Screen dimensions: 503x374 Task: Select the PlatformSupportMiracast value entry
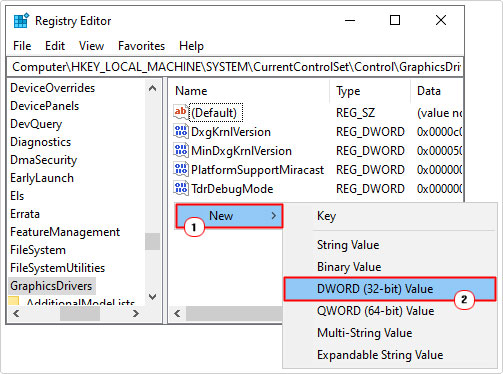coord(257,170)
